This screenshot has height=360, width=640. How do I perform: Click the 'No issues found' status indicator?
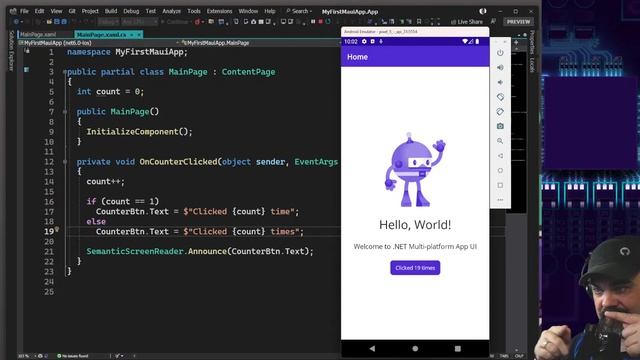(73, 356)
